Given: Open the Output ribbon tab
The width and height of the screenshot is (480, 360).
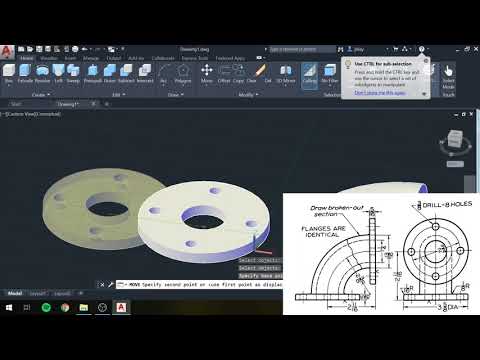Looking at the screenshot, I should 114,58.
